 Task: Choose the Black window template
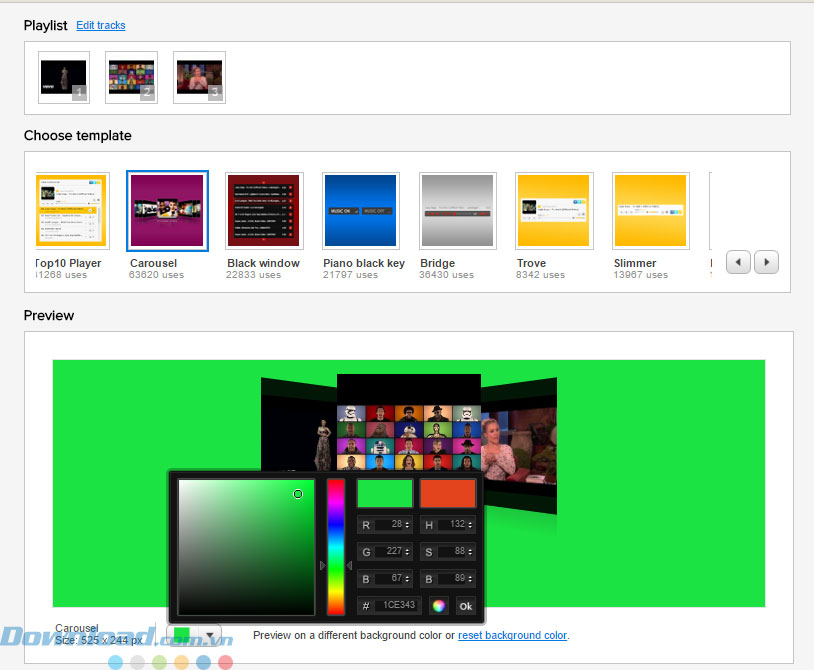click(264, 211)
